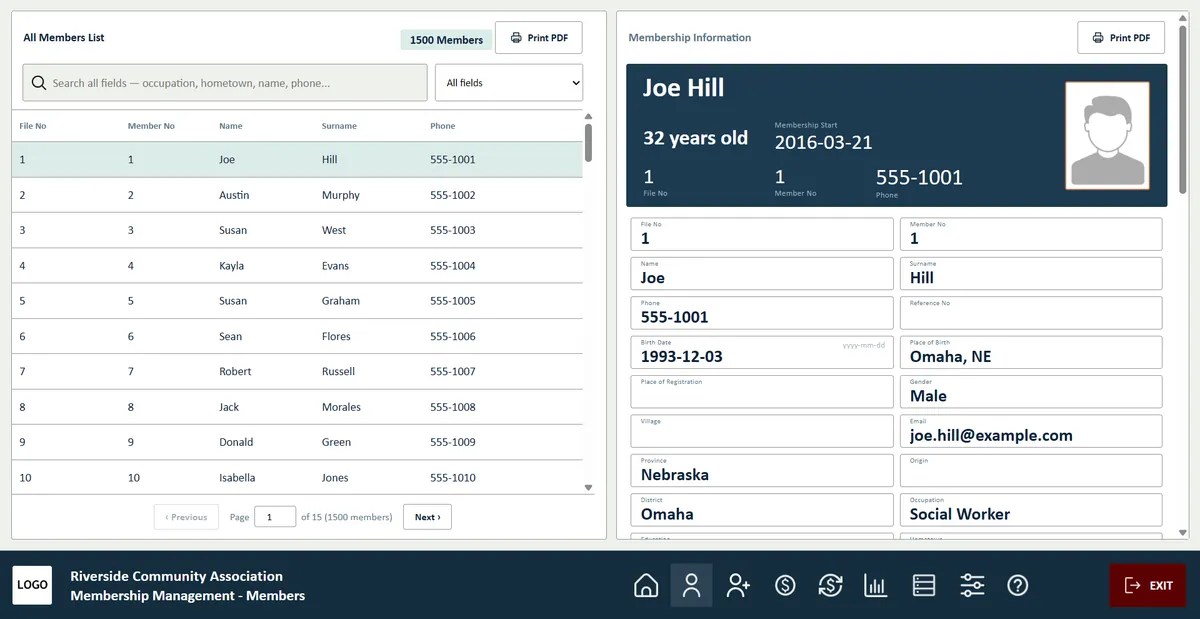Select the Donald Green member row
The image size is (1200, 619).
pyautogui.click(x=297, y=442)
